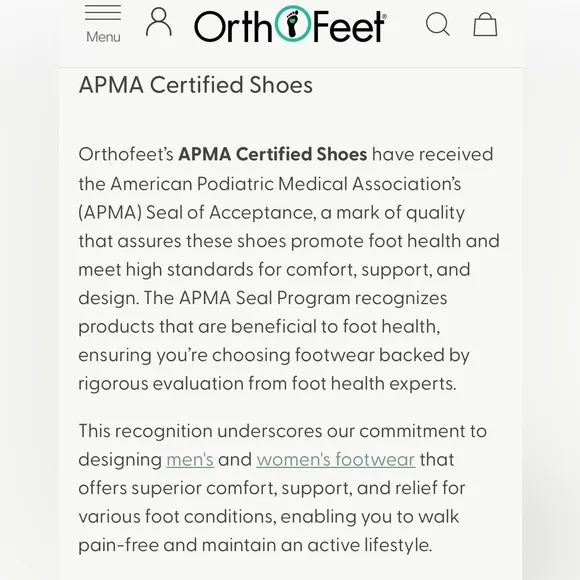Open the hamburger menu icon
This screenshot has height=580, width=580.
coord(103,13)
